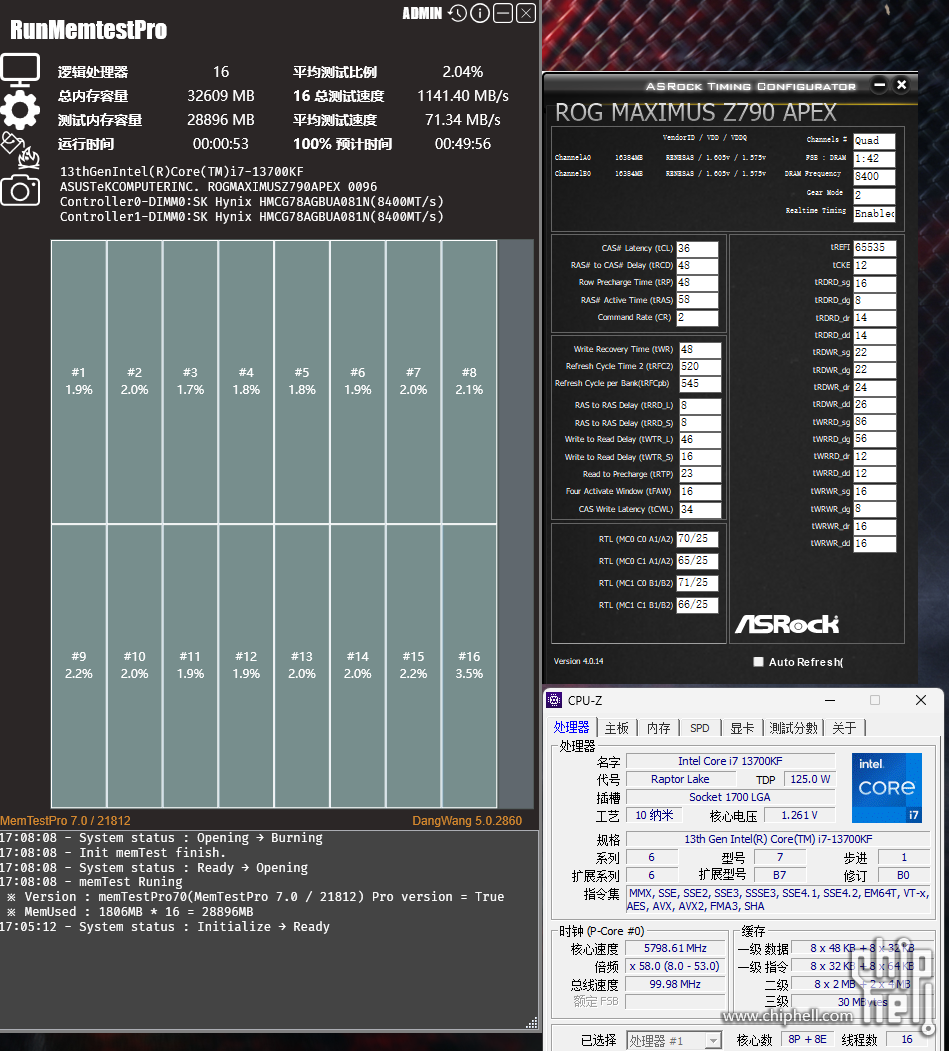Click the tRRD_L value field

(700, 406)
